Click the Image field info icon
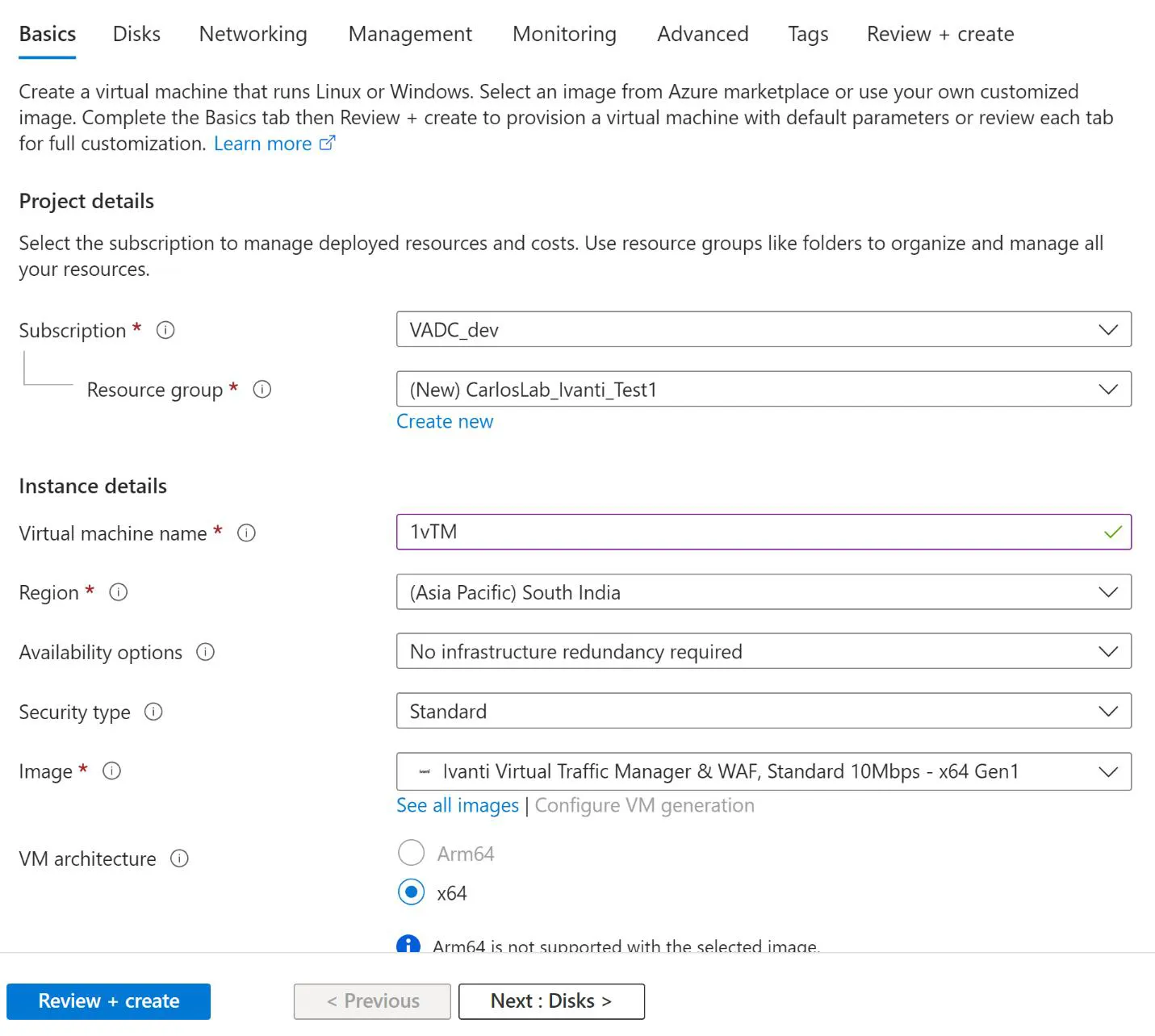 [112, 771]
